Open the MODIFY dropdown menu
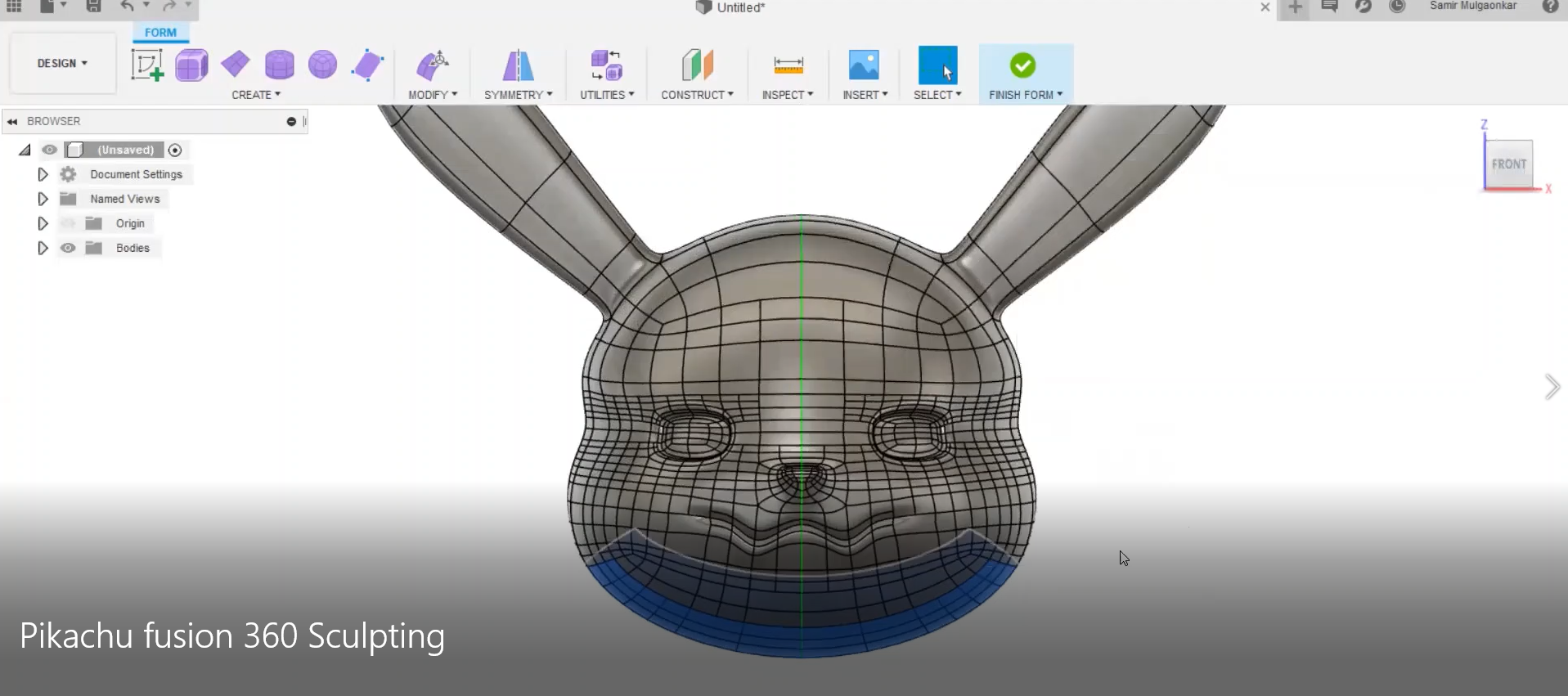This screenshot has width=1568, height=696. pos(433,95)
